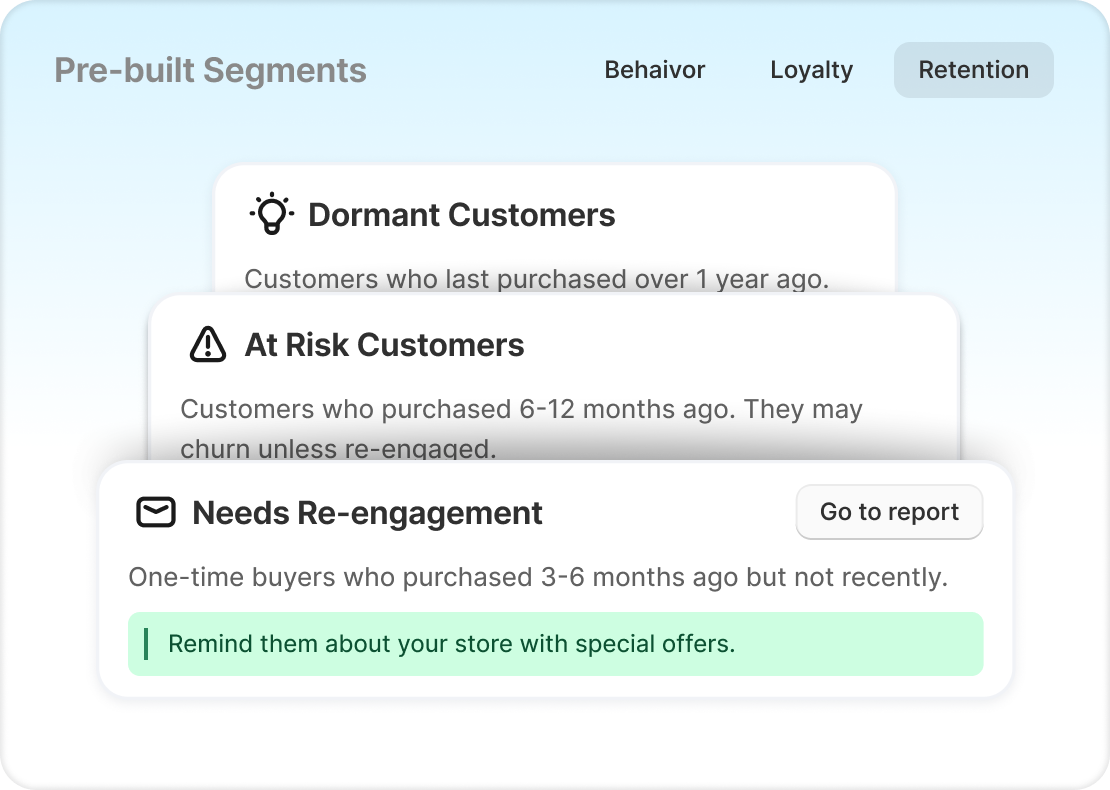Click the lightbulb icon beside Dormant Customers
The width and height of the screenshot is (1110, 790).
click(271, 215)
